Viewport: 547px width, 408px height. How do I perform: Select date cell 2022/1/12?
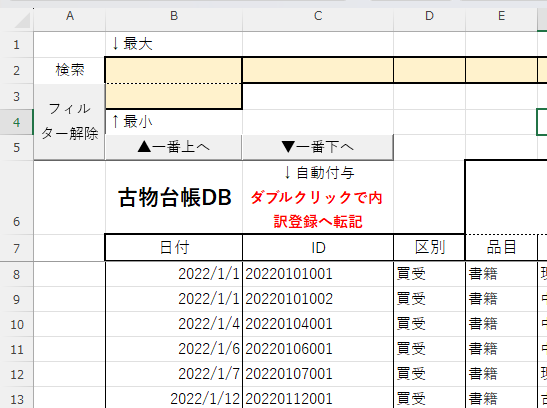[x=173, y=398]
